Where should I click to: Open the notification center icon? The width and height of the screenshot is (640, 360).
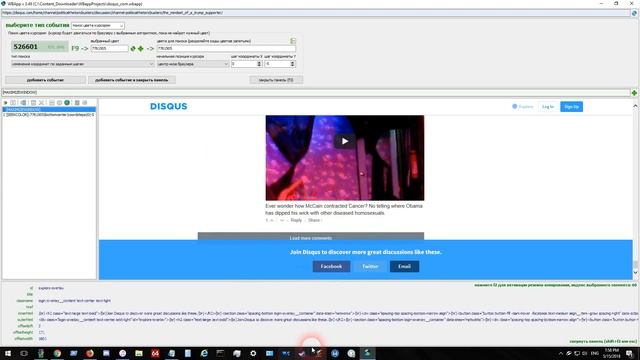pos(630,353)
